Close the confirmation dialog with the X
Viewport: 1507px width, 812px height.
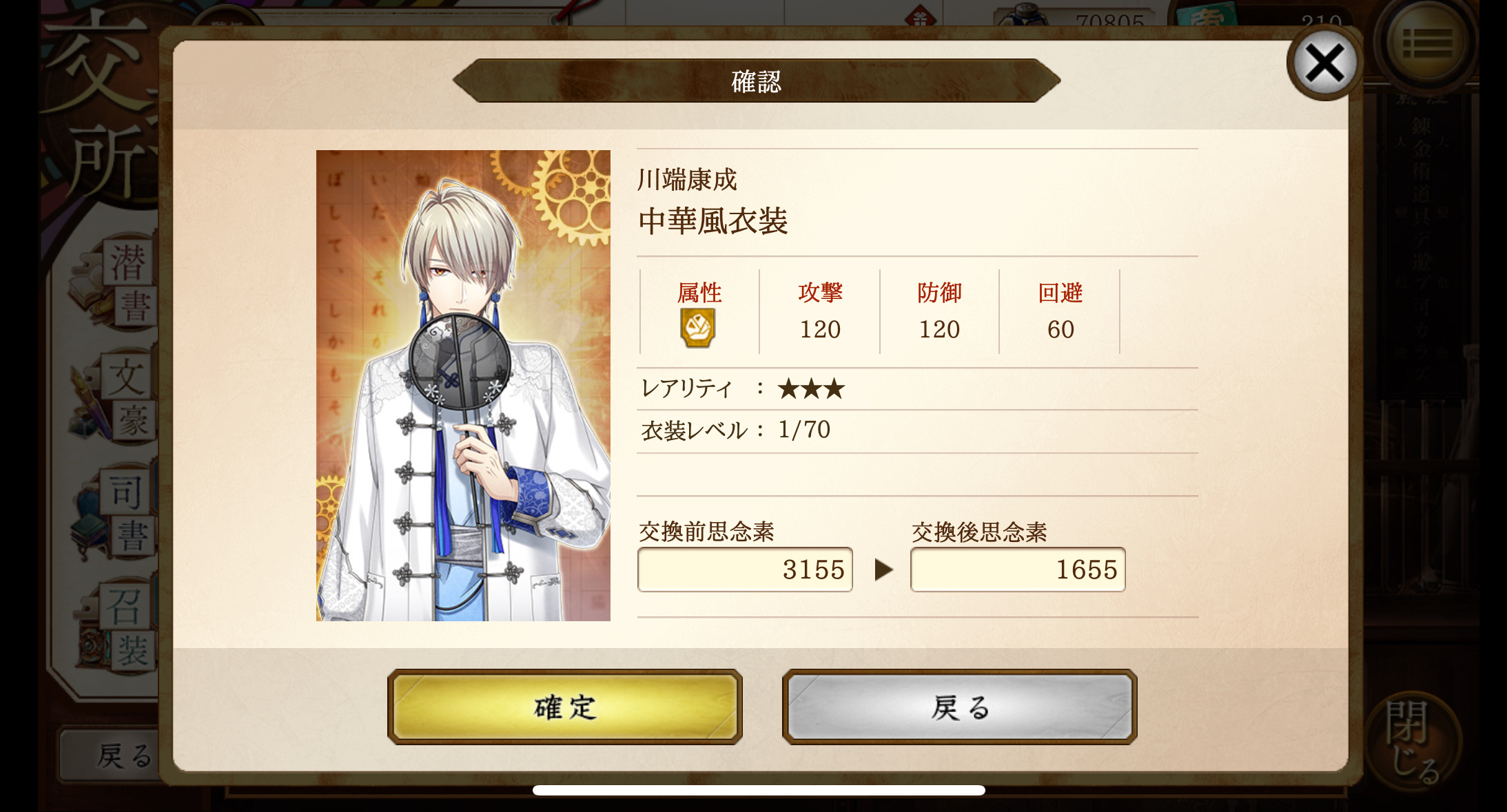pos(1324,63)
